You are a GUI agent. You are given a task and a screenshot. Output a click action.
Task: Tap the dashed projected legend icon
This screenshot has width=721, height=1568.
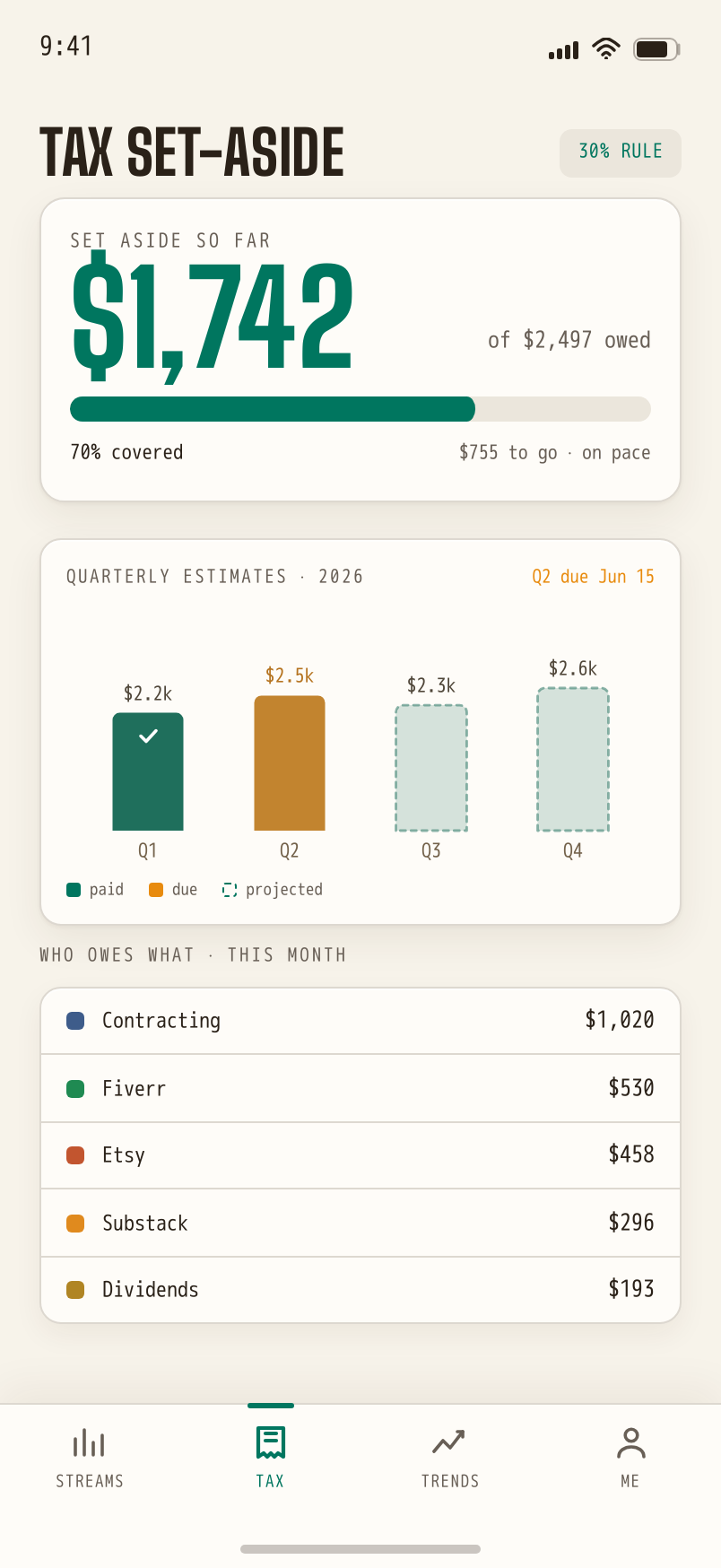point(230,890)
